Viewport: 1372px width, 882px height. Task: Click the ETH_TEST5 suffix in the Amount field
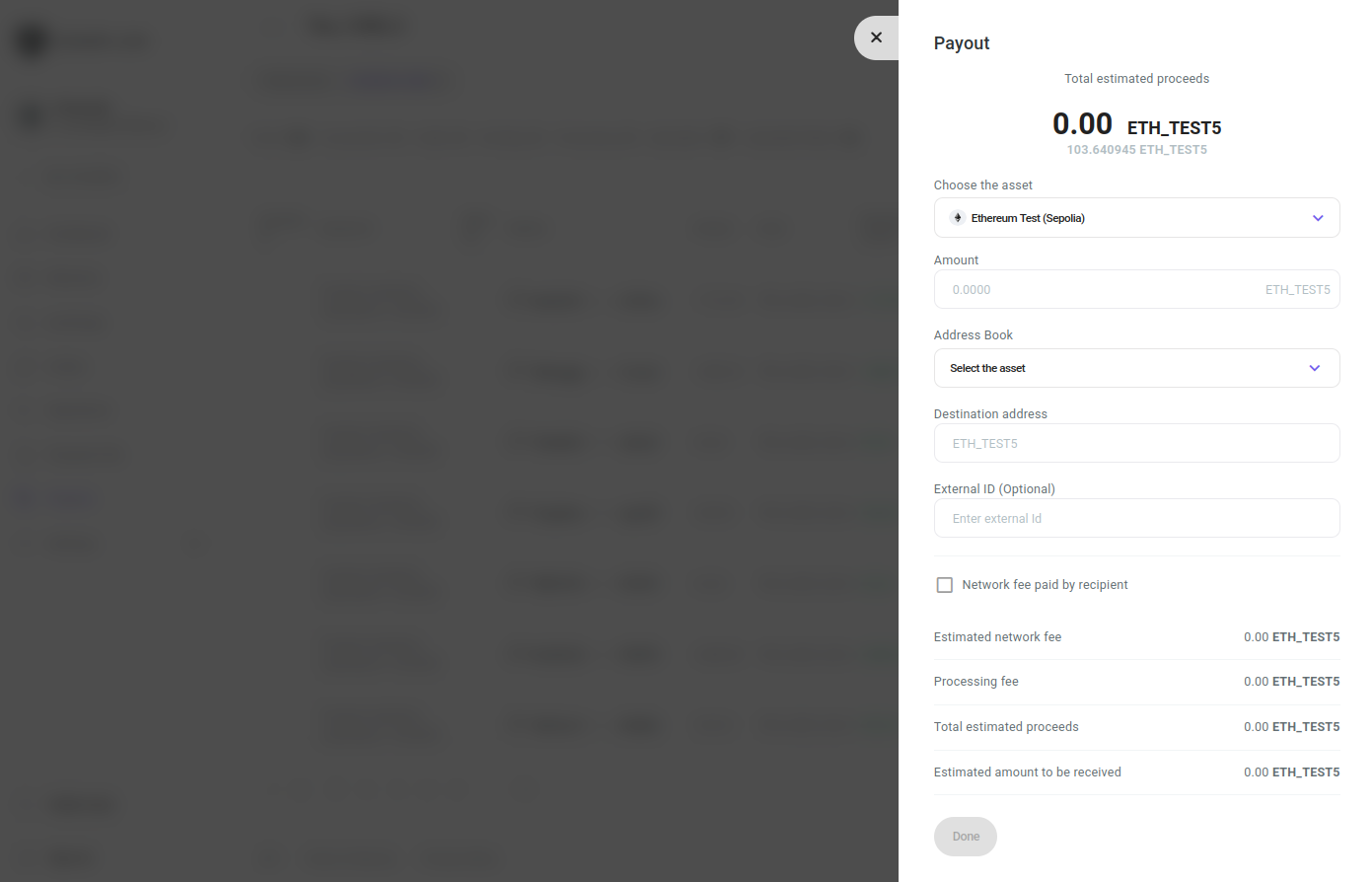click(1297, 290)
